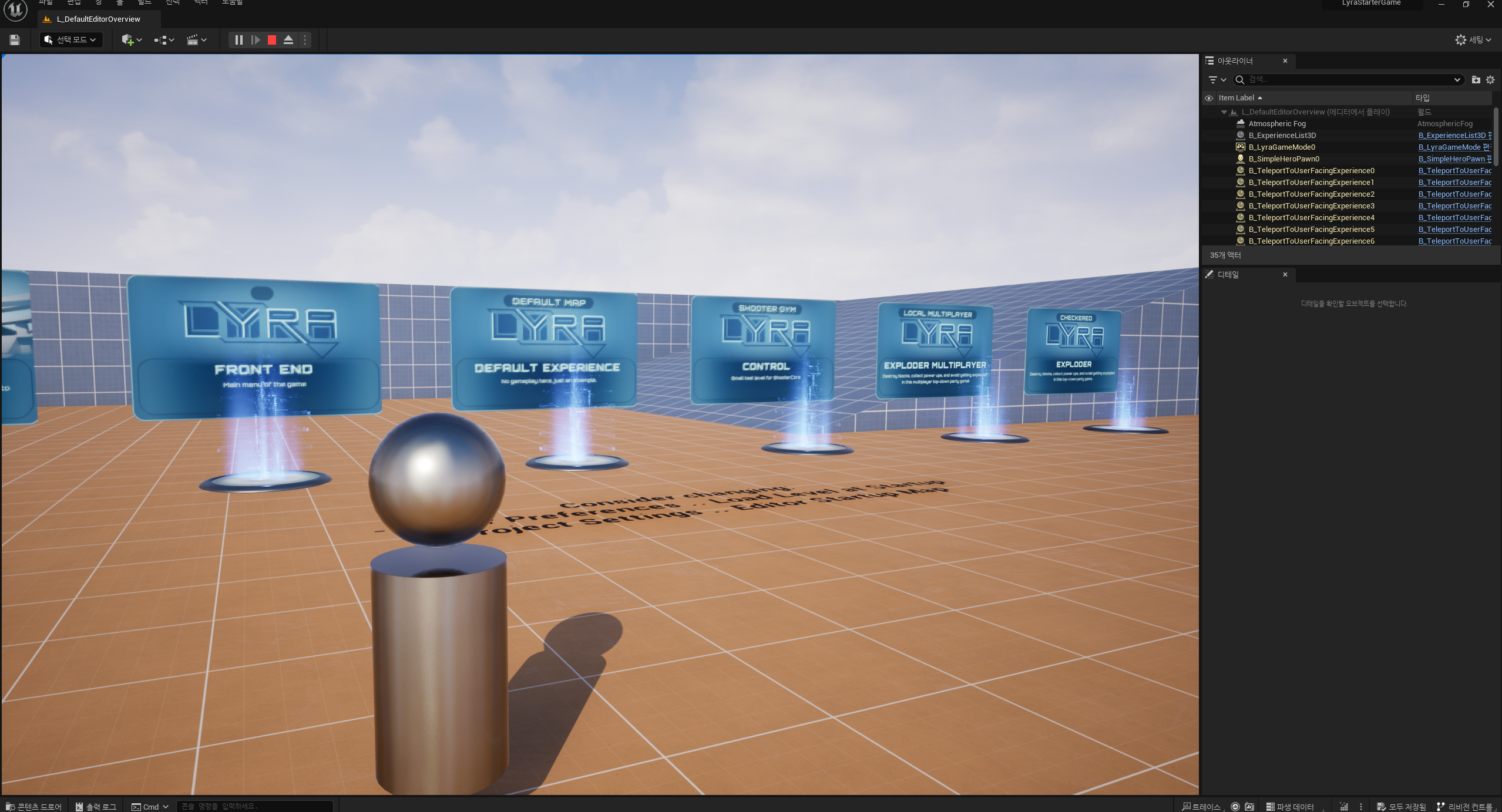Click the outliner new folder icon

coord(1476,80)
